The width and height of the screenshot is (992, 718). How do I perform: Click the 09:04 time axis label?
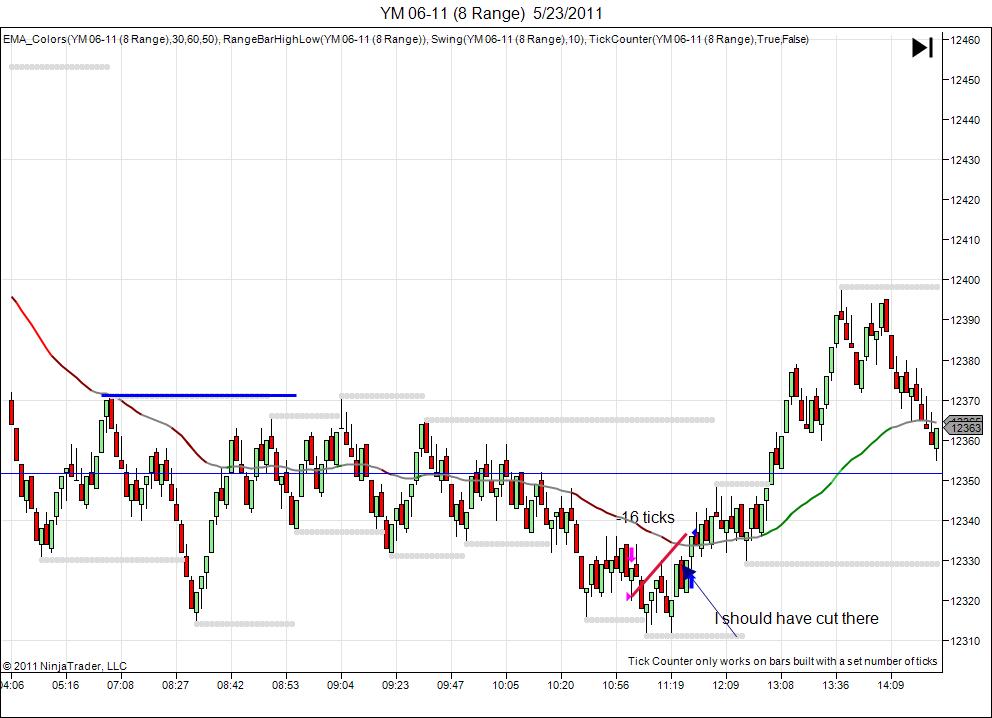(x=340, y=685)
